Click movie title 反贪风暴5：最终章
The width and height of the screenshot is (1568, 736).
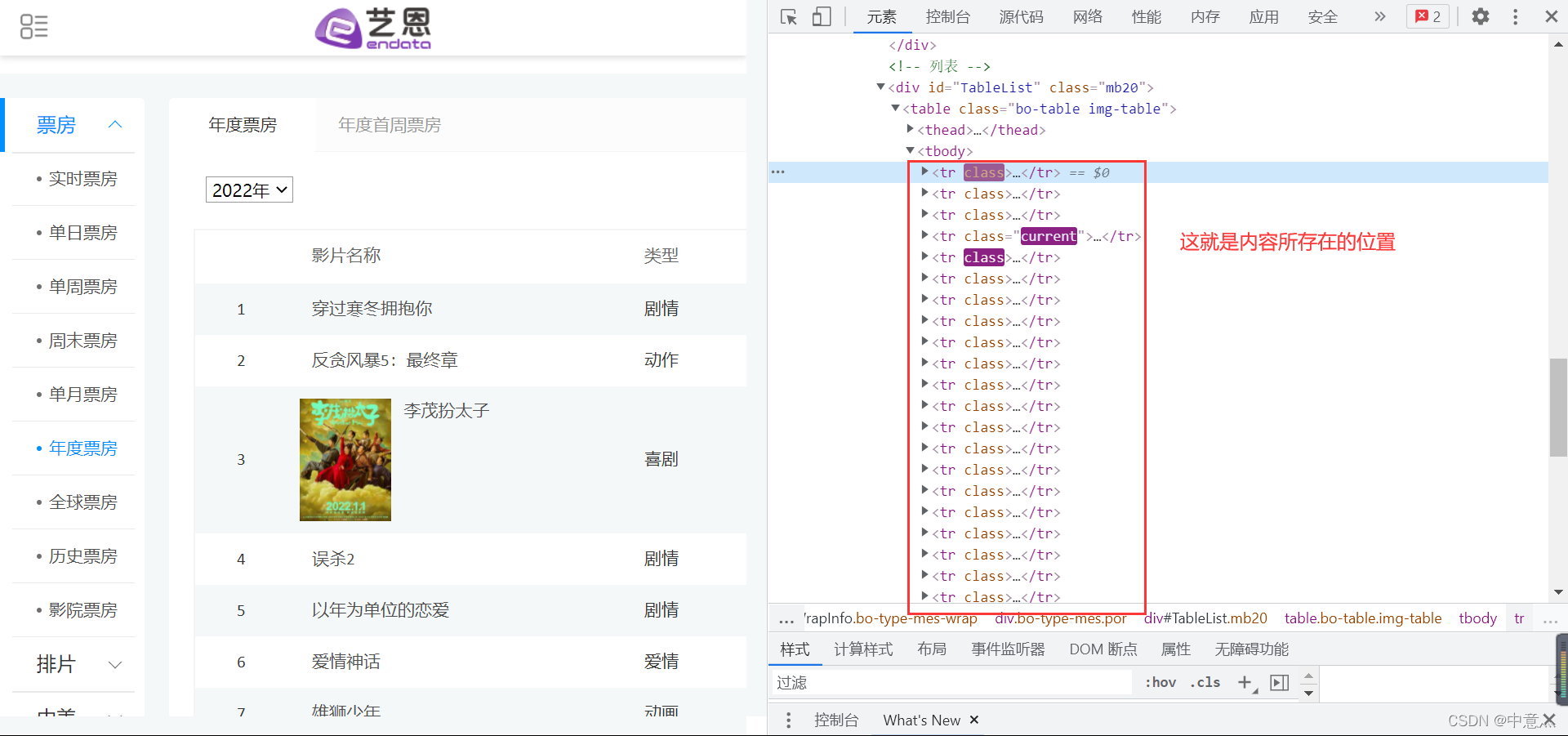tap(385, 360)
